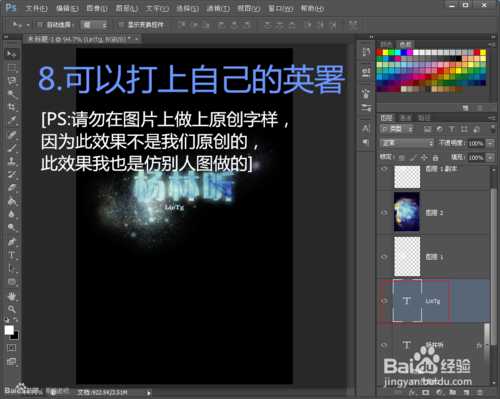Select the Eyedropper tool

(12, 121)
